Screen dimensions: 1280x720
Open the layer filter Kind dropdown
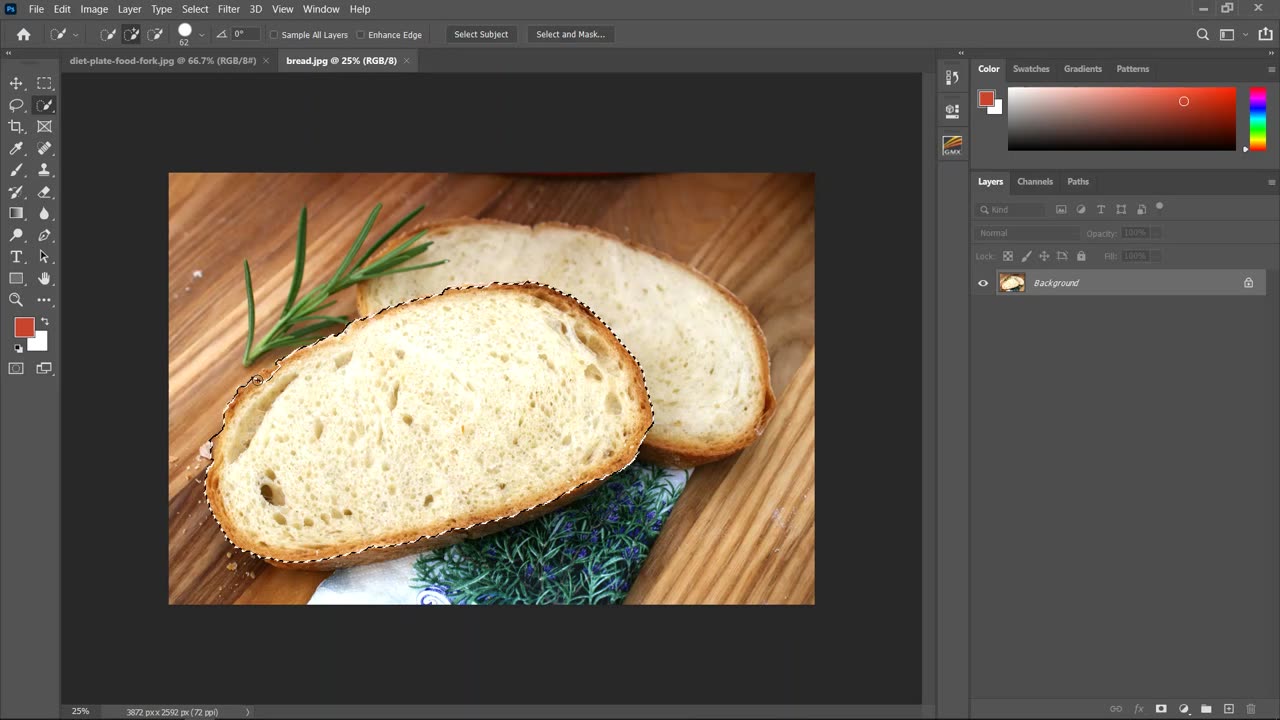point(1010,210)
